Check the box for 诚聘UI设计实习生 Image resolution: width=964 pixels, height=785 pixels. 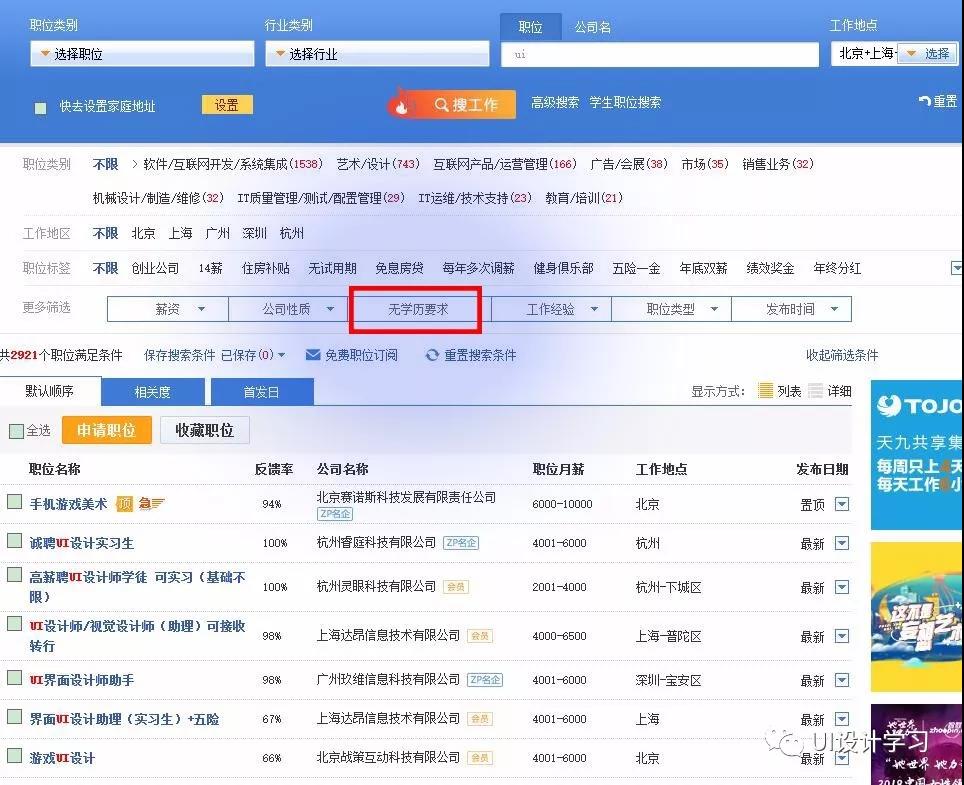point(15,541)
